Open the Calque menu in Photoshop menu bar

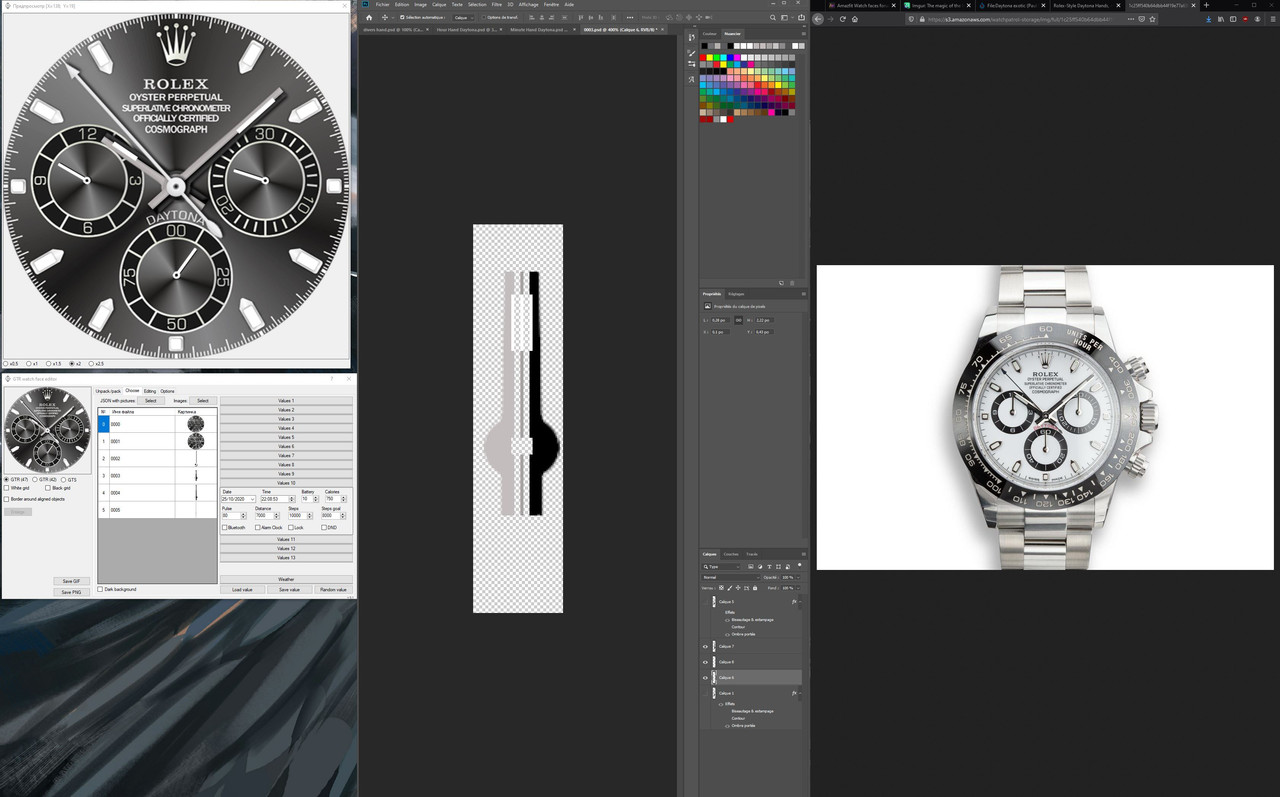(439, 4)
